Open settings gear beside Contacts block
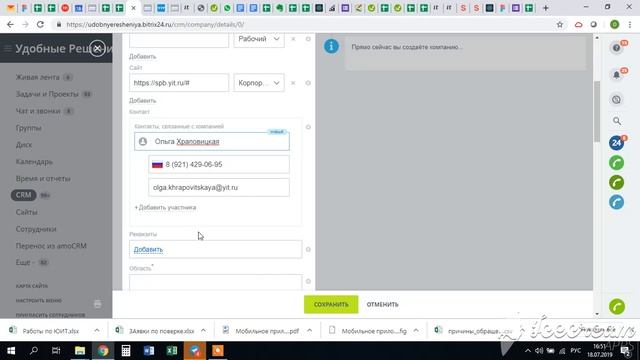The width and height of the screenshot is (640, 360). pos(308,127)
